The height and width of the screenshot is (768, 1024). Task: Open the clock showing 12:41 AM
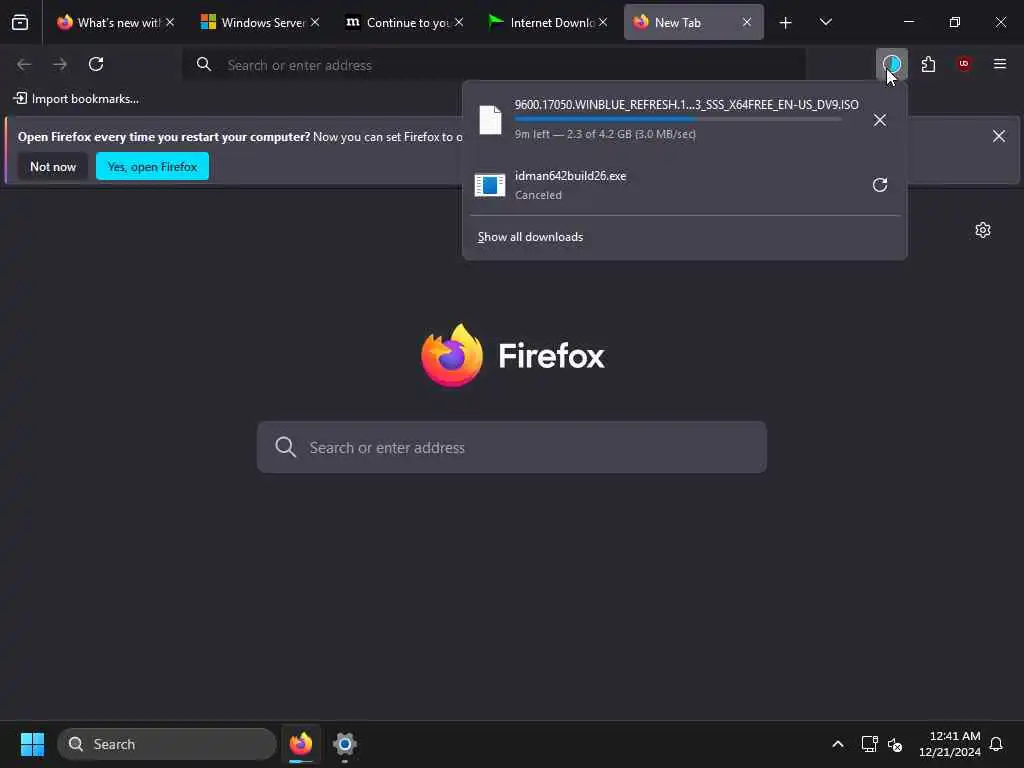(950, 744)
